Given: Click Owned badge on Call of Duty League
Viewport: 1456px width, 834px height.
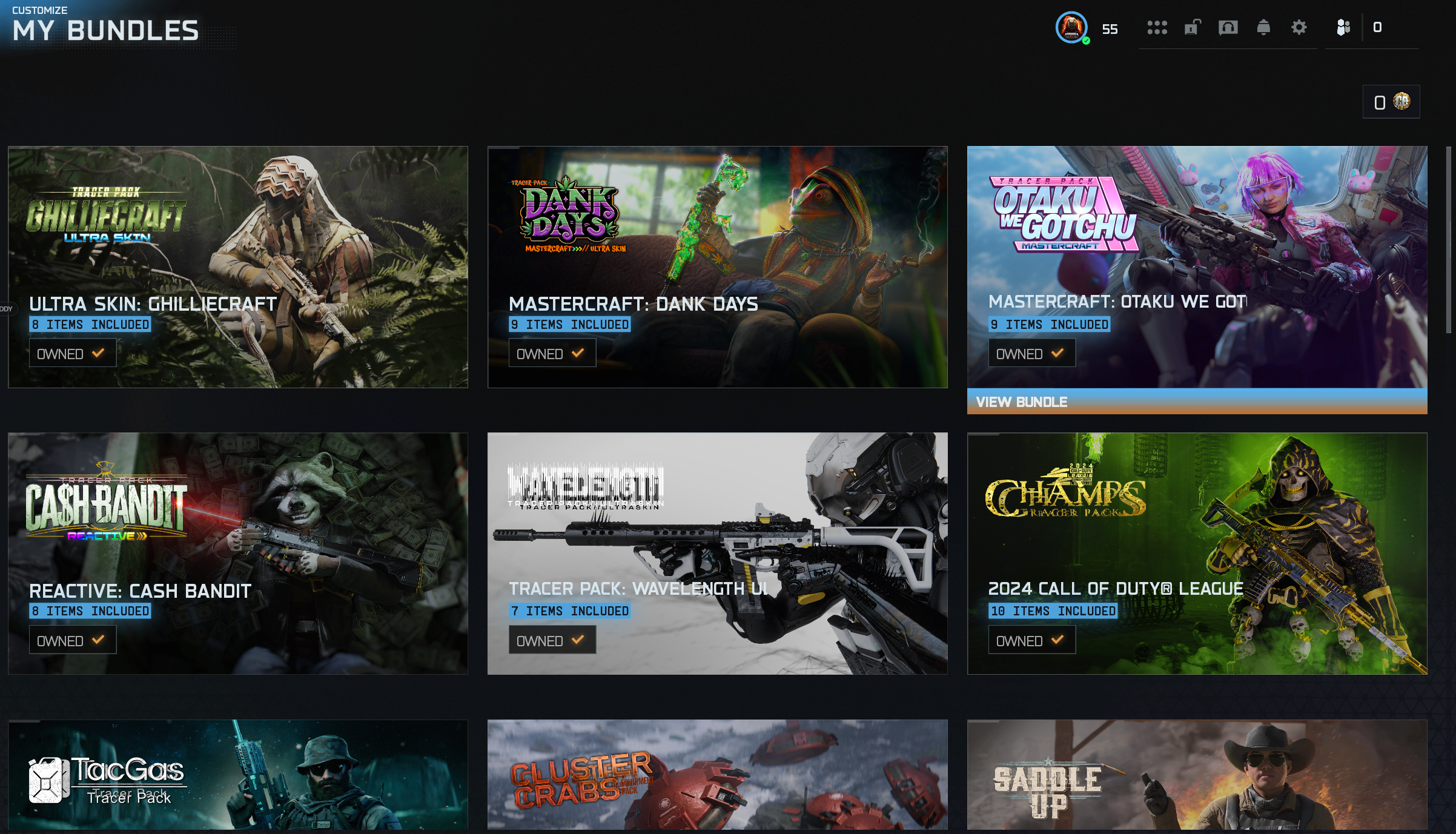Looking at the screenshot, I should 1032,640.
